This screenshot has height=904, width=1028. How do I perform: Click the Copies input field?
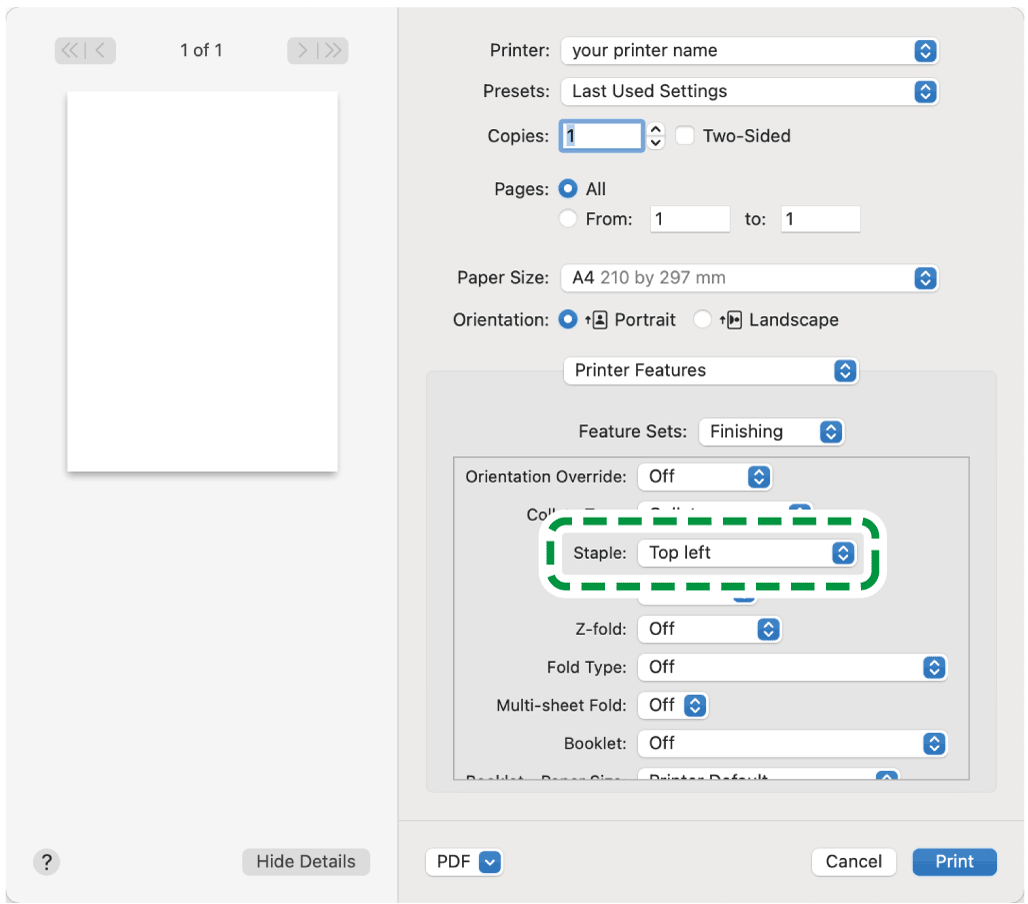601,136
